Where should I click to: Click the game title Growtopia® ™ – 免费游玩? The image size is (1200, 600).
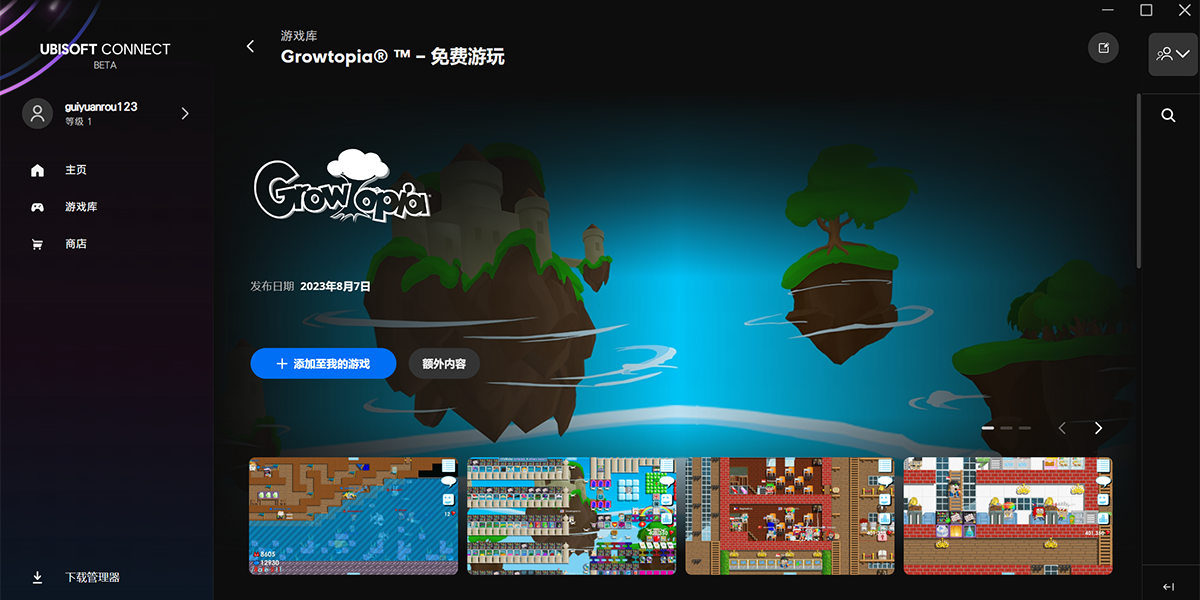point(393,57)
